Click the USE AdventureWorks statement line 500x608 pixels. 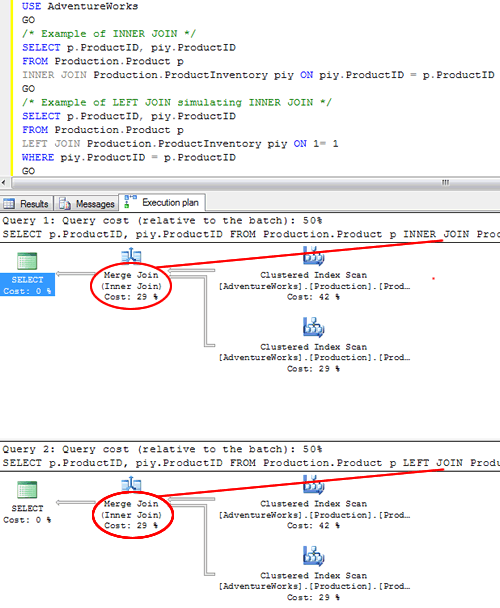pos(80,6)
